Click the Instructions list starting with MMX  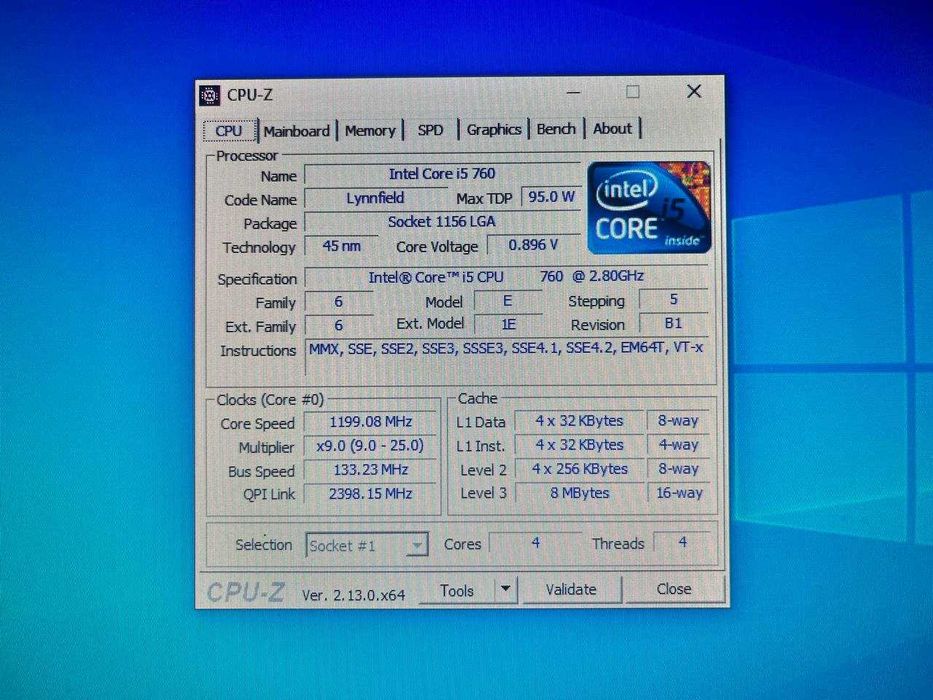506,356
